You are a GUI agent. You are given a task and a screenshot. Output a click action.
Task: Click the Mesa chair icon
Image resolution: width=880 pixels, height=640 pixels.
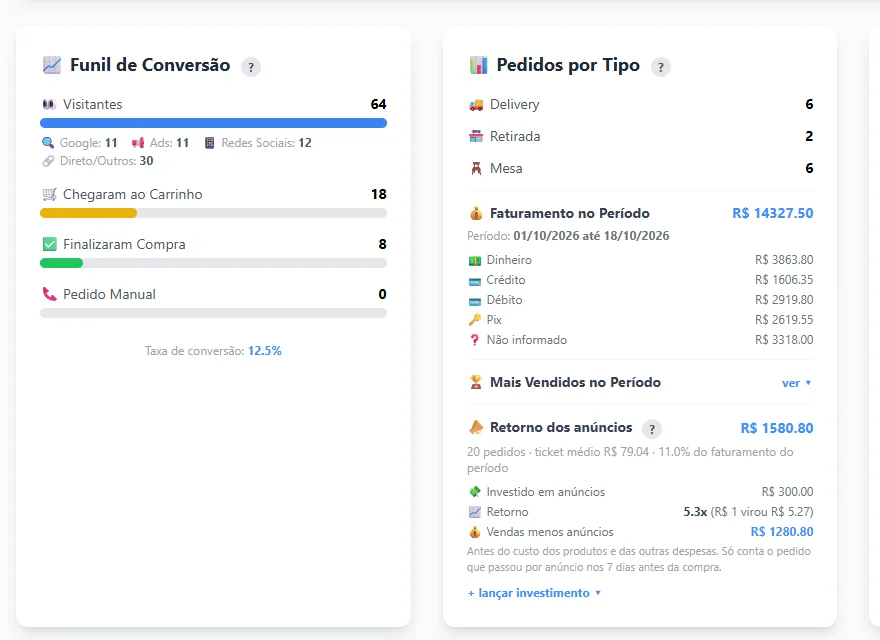tap(476, 168)
